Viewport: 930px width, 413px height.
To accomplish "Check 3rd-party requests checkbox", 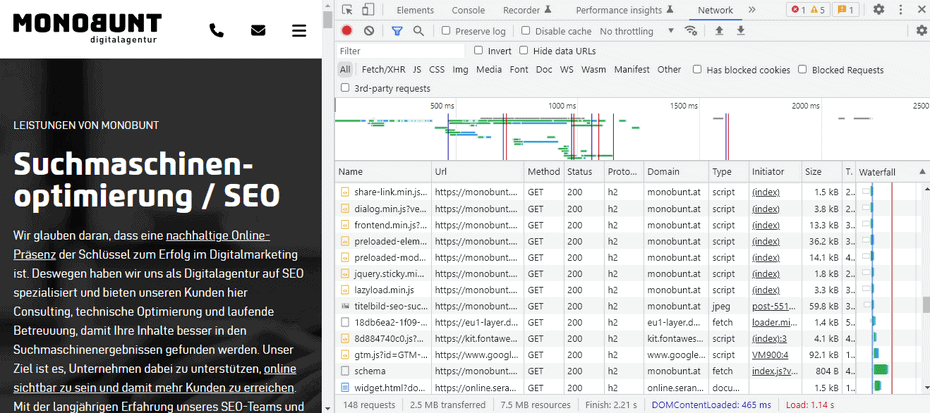I will (x=345, y=88).
